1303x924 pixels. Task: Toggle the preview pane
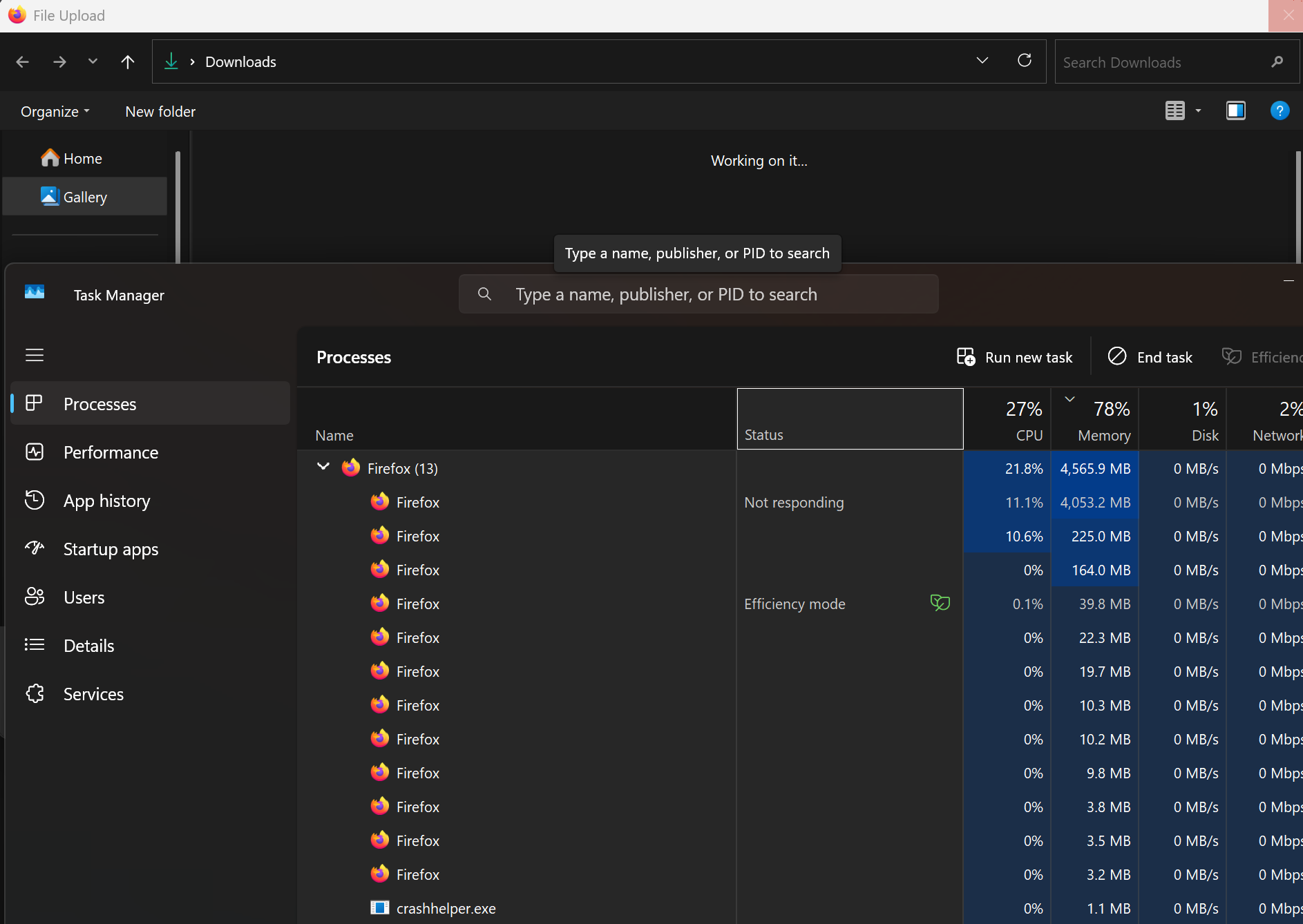1235,110
